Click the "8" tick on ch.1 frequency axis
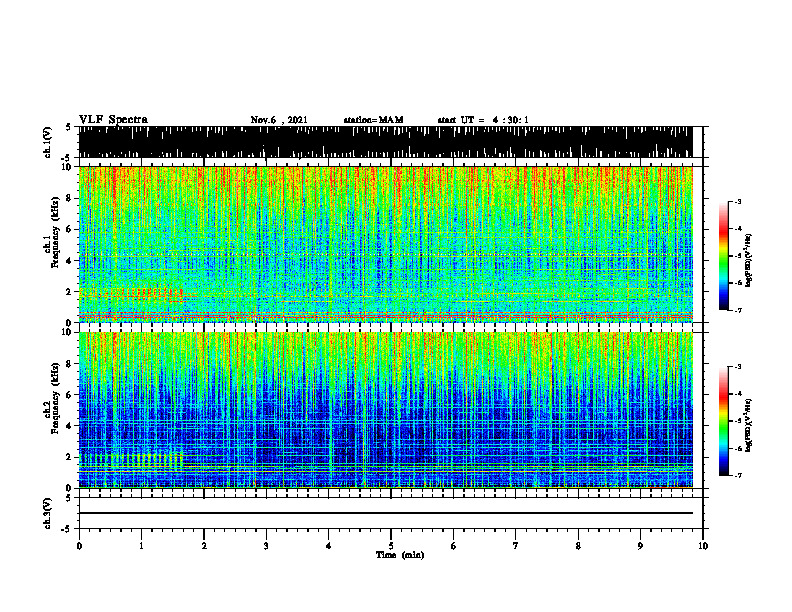Viewport: 792px width, 612px height. (69, 198)
